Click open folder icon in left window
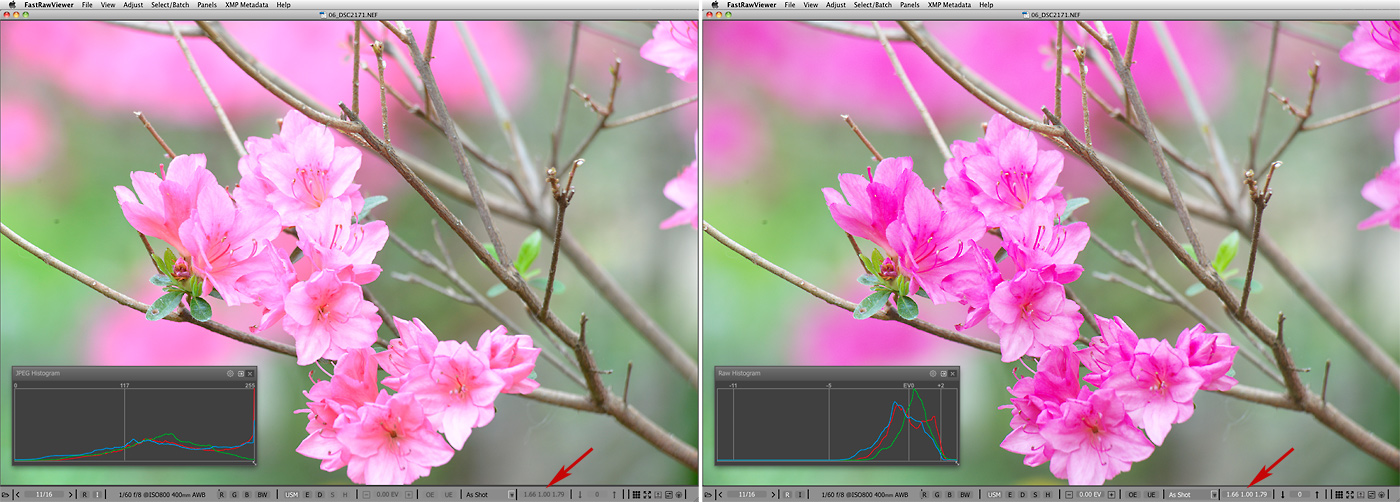This screenshot has height=502, width=1400. 6,494
